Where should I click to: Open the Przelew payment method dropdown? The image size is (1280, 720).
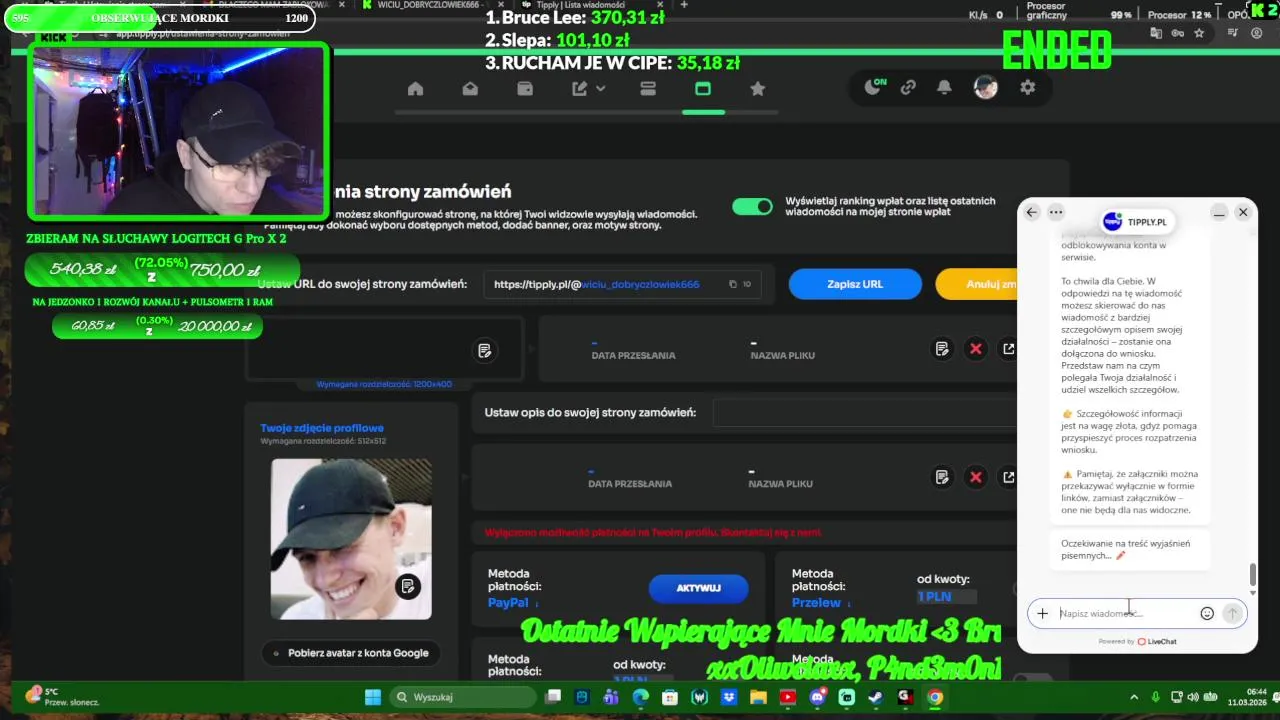tap(821, 603)
